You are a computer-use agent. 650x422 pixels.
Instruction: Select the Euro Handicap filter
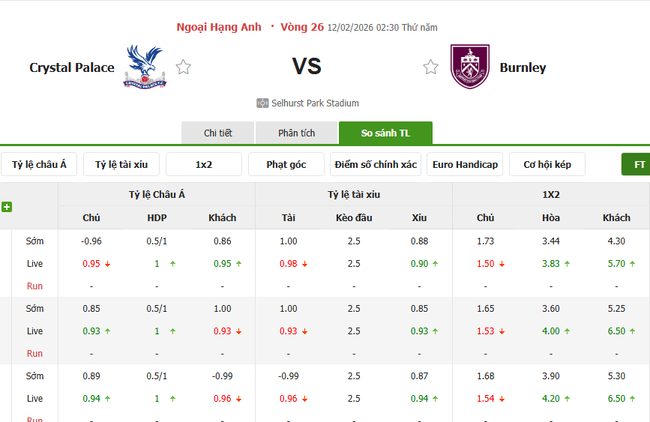coord(464,164)
